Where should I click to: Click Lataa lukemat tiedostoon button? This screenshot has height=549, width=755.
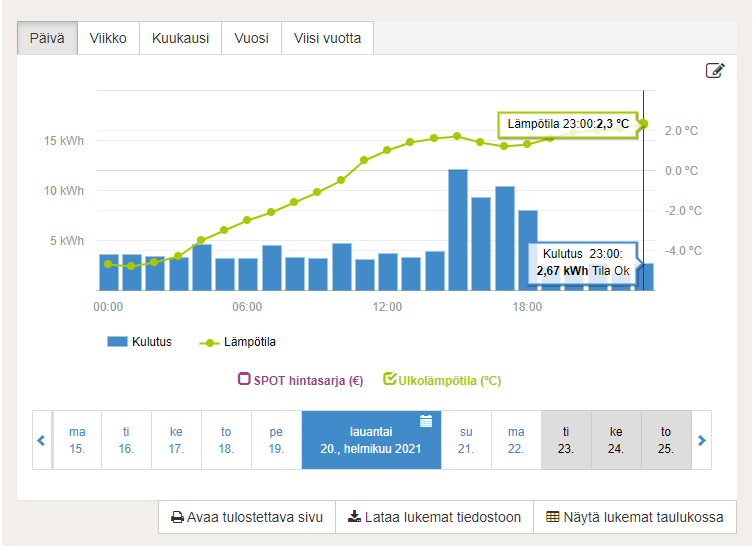tap(434, 518)
